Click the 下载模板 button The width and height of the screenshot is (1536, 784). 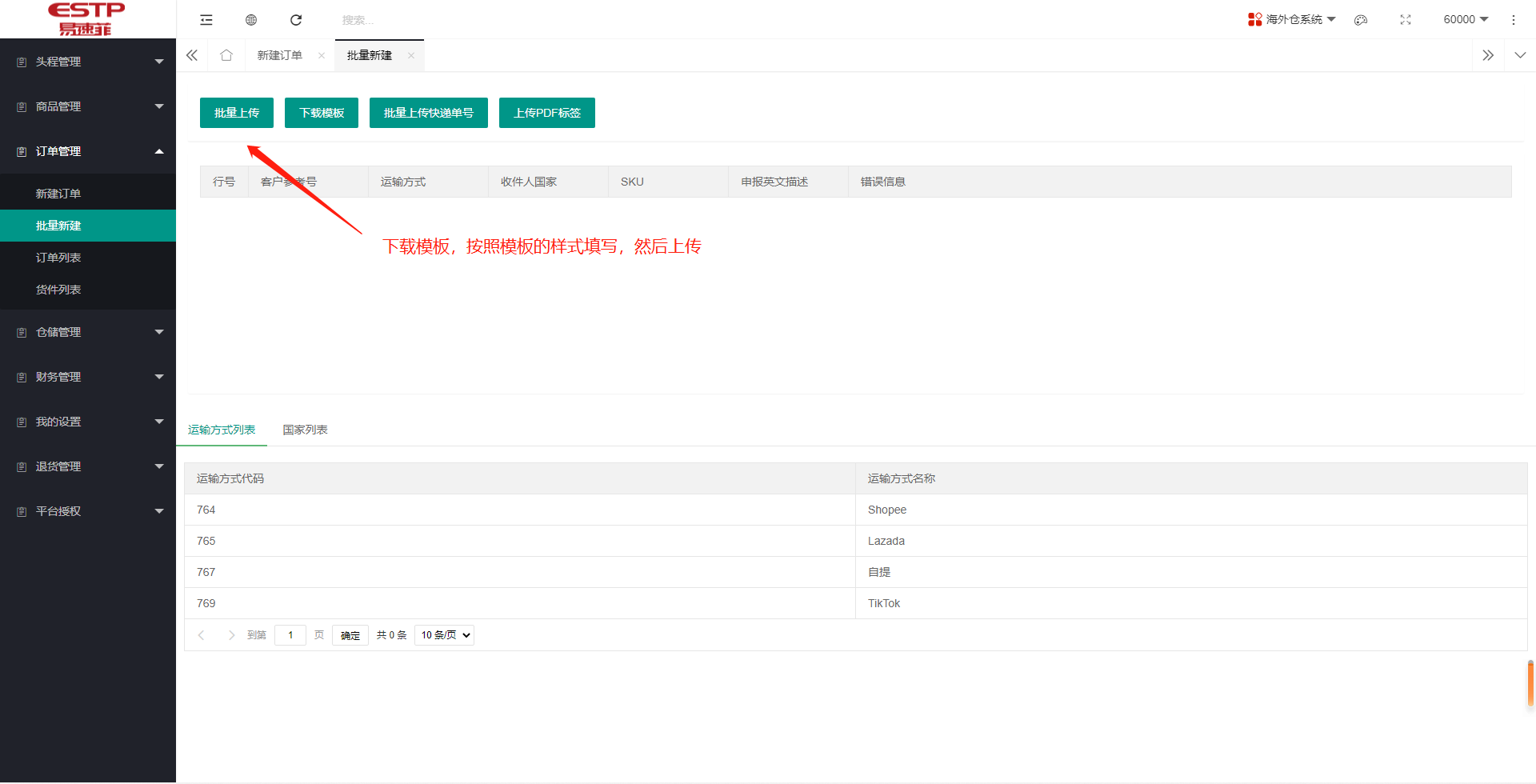(x=321, y=112)
